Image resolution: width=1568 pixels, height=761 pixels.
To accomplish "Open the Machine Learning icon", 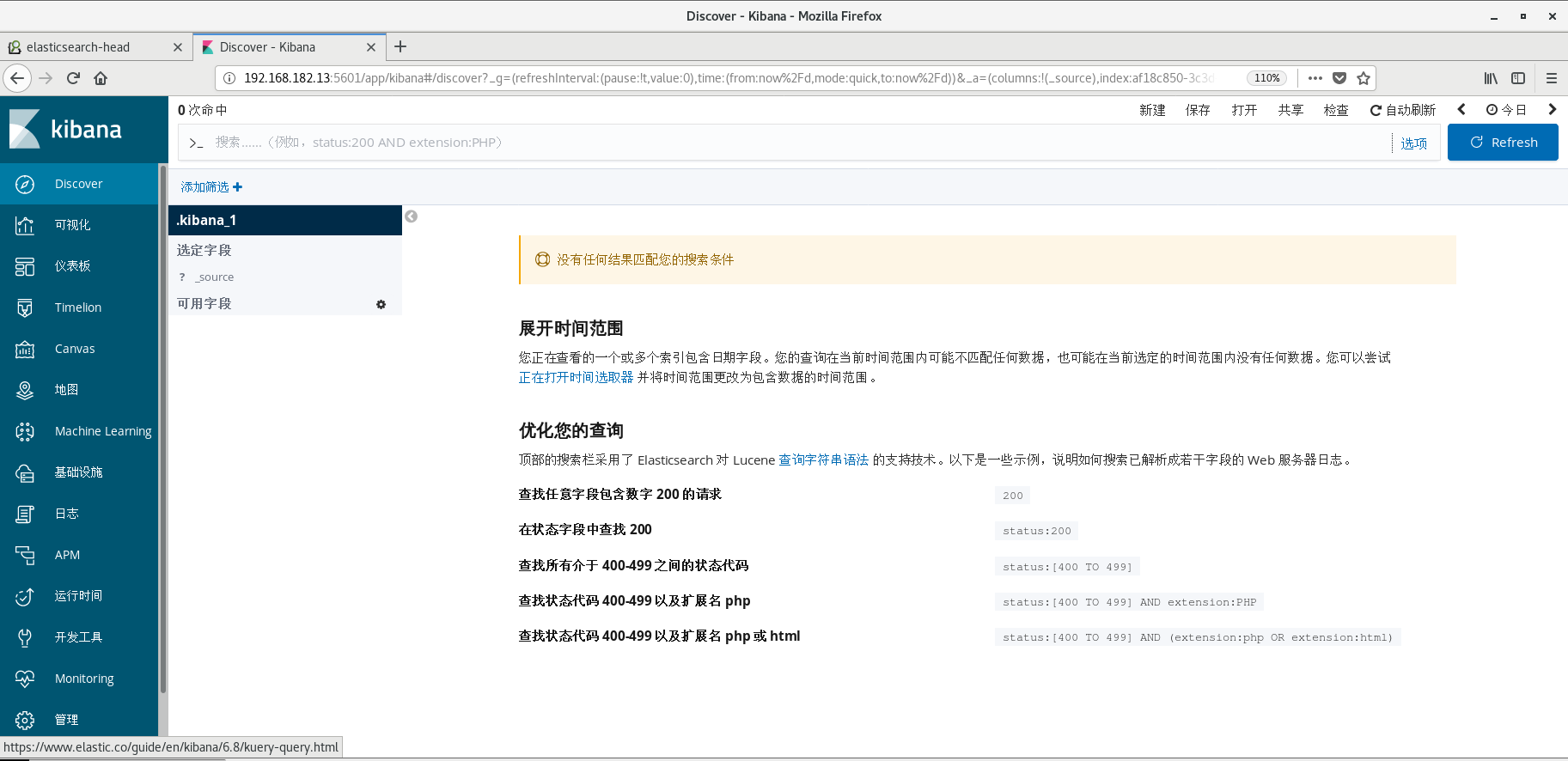I will click(x=25, y=431).
